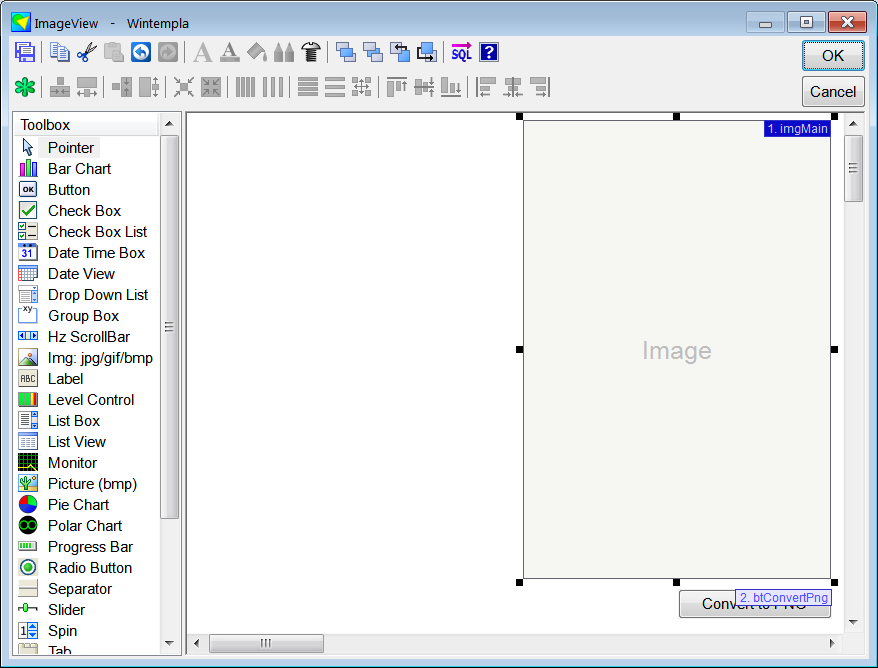Click the align rights icon
Image resolution: width=878 pixels, height=668 pixels.
tap(540, 87)
